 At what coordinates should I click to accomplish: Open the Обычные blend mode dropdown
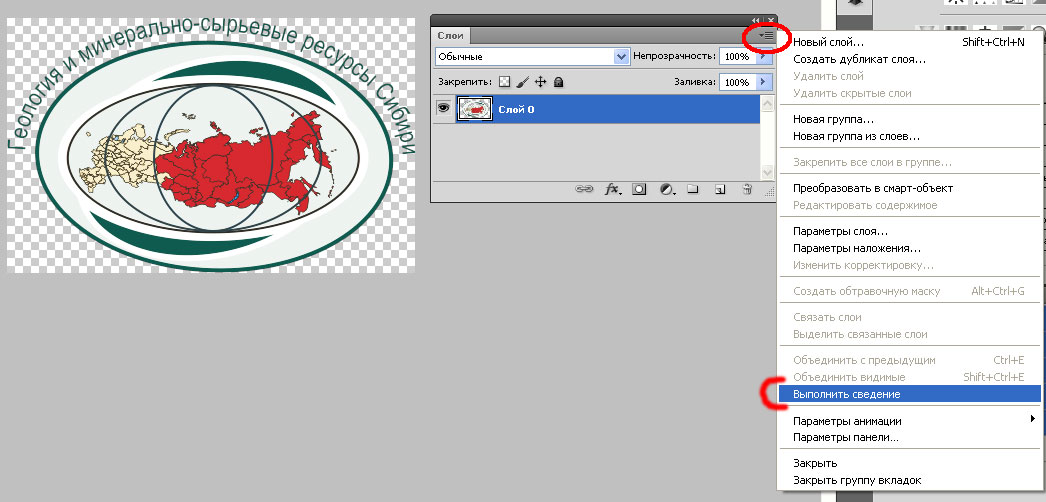[532, 57]
